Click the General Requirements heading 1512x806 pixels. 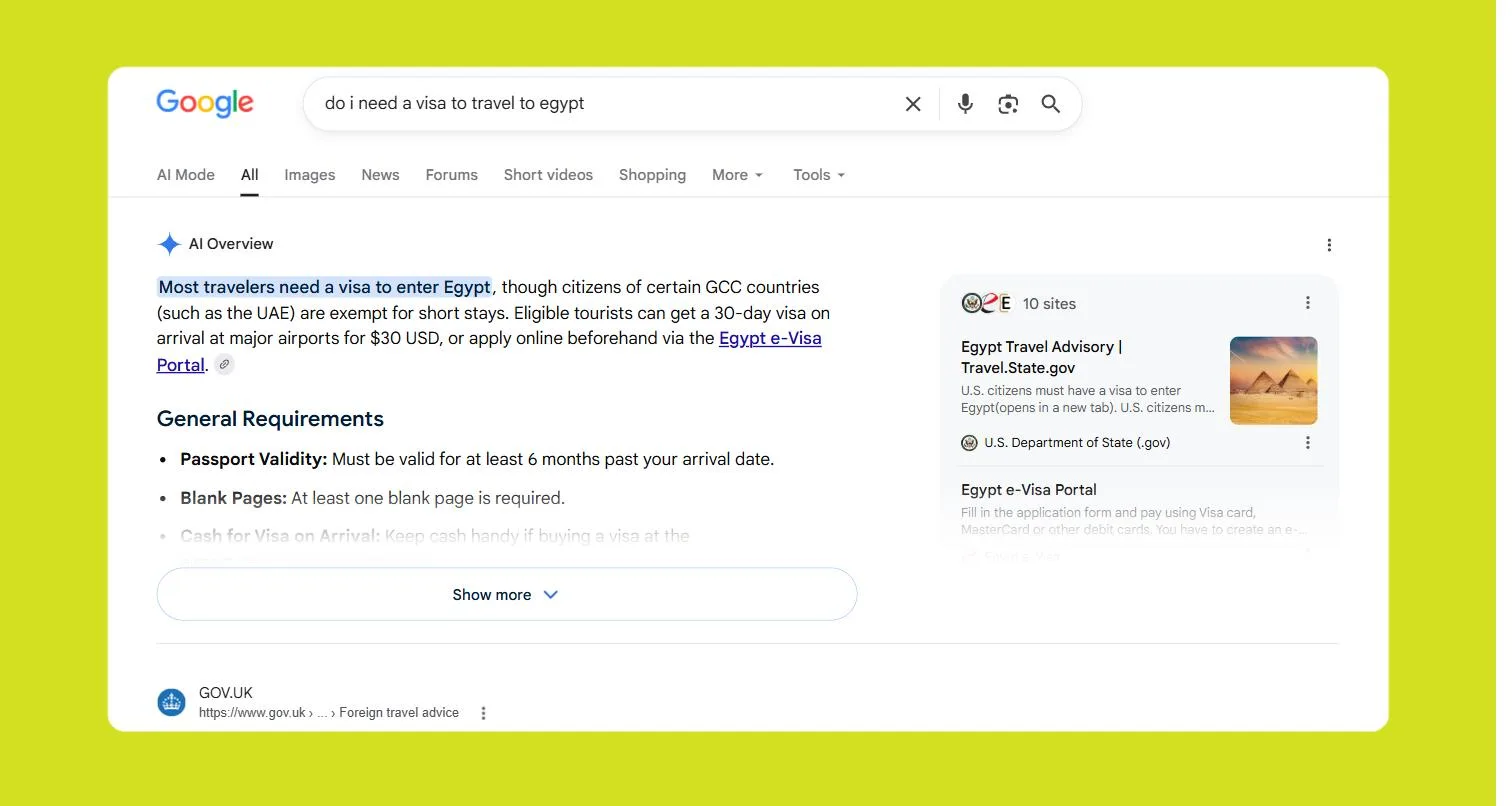click(x=270, y=419)
